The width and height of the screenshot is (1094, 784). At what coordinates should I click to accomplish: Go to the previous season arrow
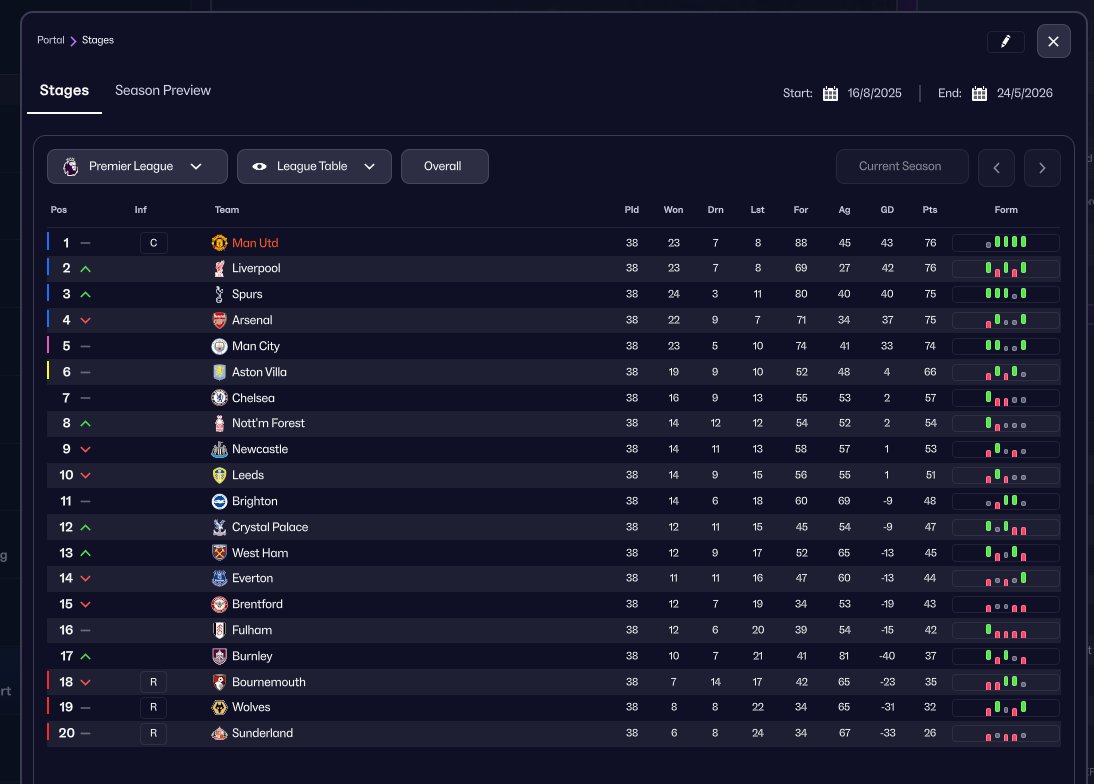point(996,167)
